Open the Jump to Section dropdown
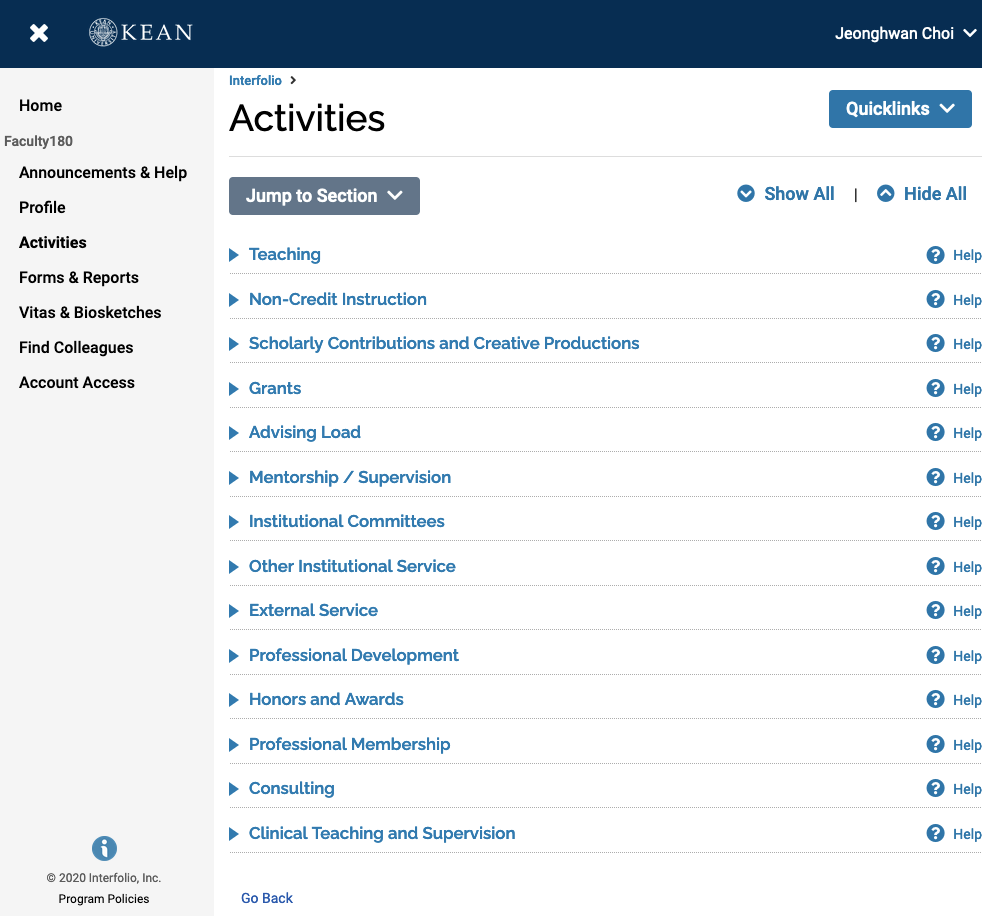 tap(324, 195)
